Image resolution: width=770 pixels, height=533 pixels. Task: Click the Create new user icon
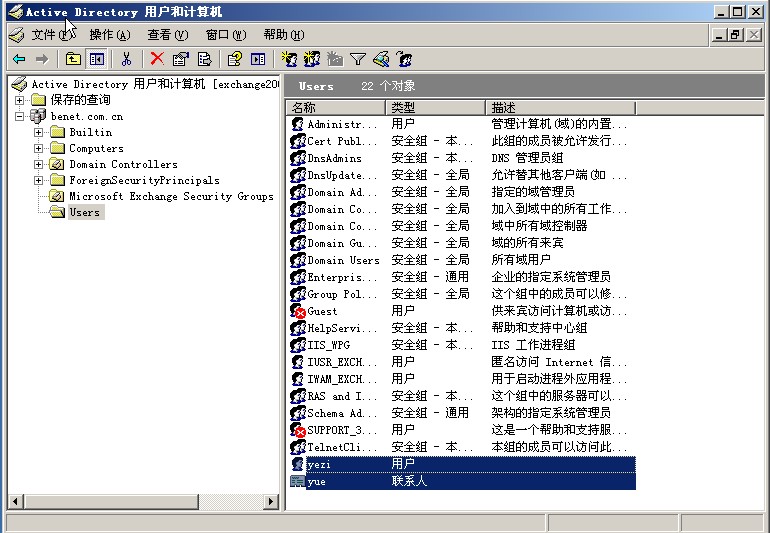click(x=289, y=59)
